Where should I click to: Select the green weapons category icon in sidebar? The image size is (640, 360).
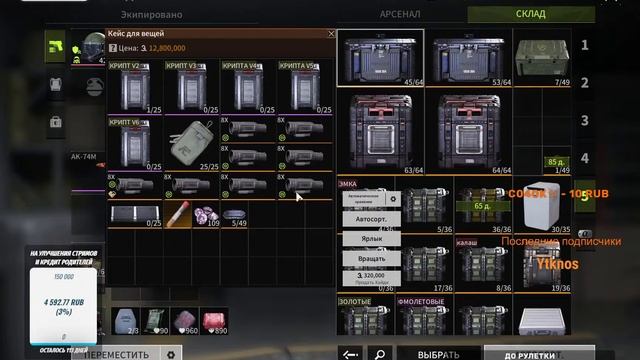[x=55, y=46]
